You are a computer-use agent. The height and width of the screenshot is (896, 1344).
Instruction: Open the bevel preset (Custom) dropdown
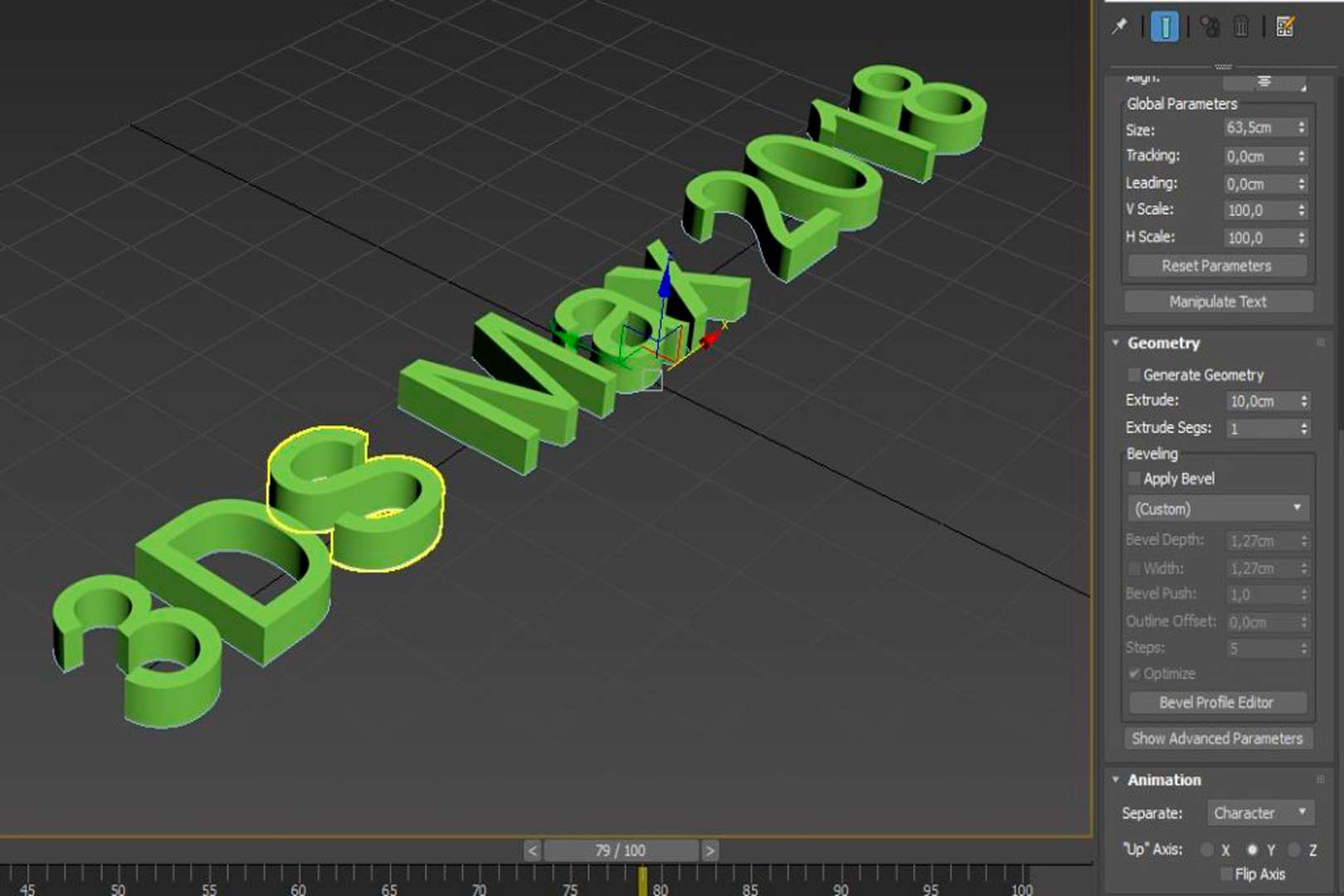click(x=1217, y=509)
